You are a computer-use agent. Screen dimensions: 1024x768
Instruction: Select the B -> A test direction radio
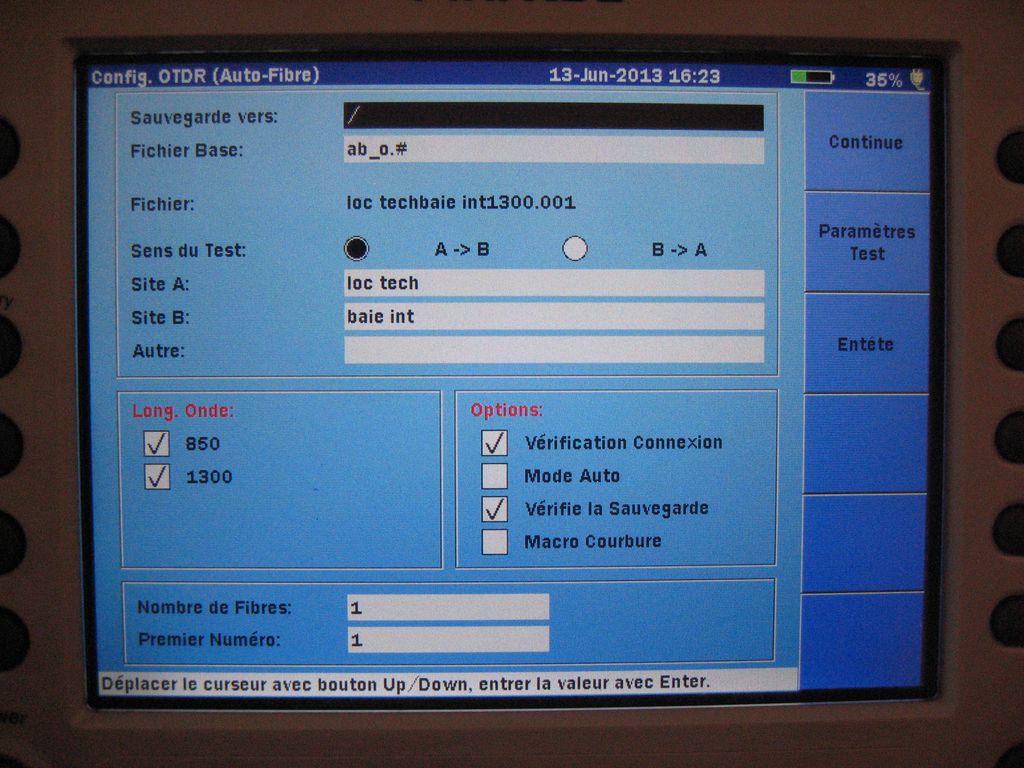[575, 249]
